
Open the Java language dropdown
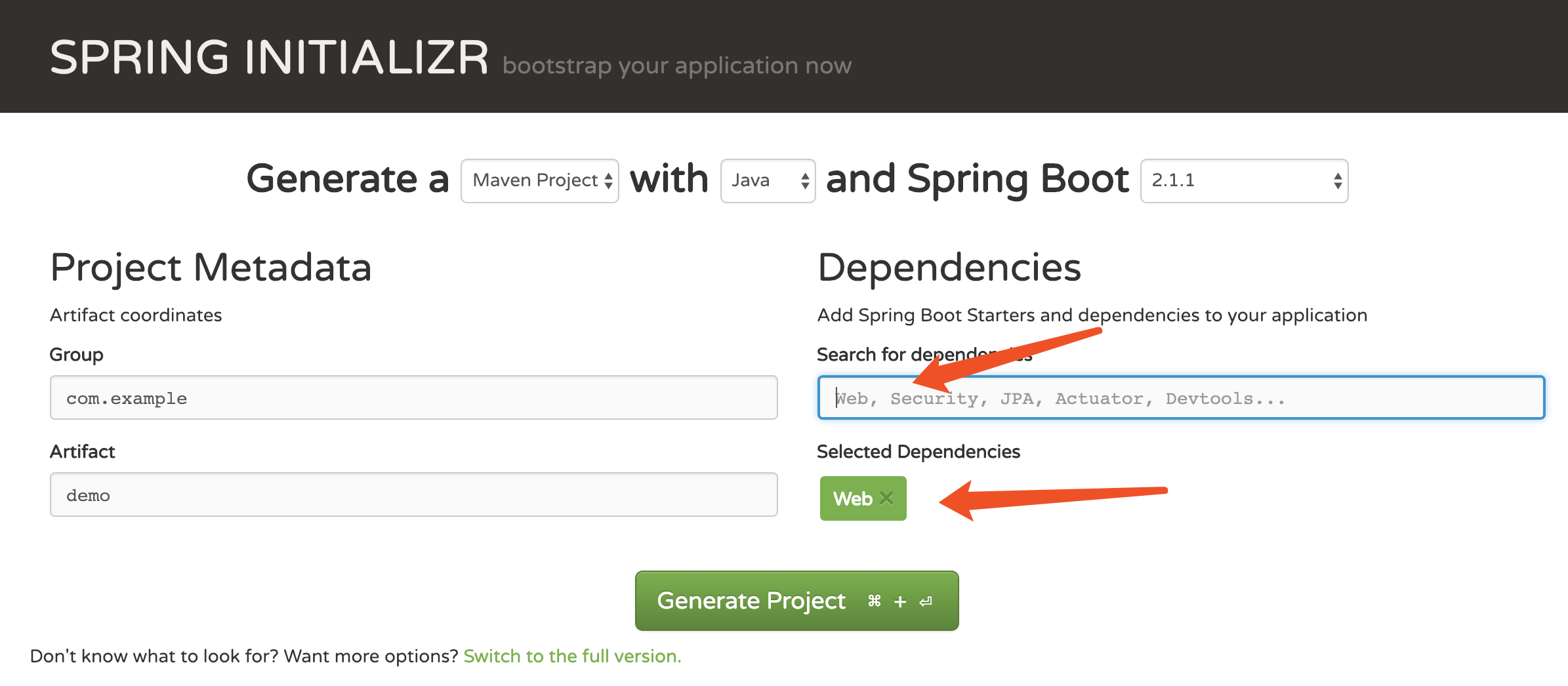(x=768, y=181)
